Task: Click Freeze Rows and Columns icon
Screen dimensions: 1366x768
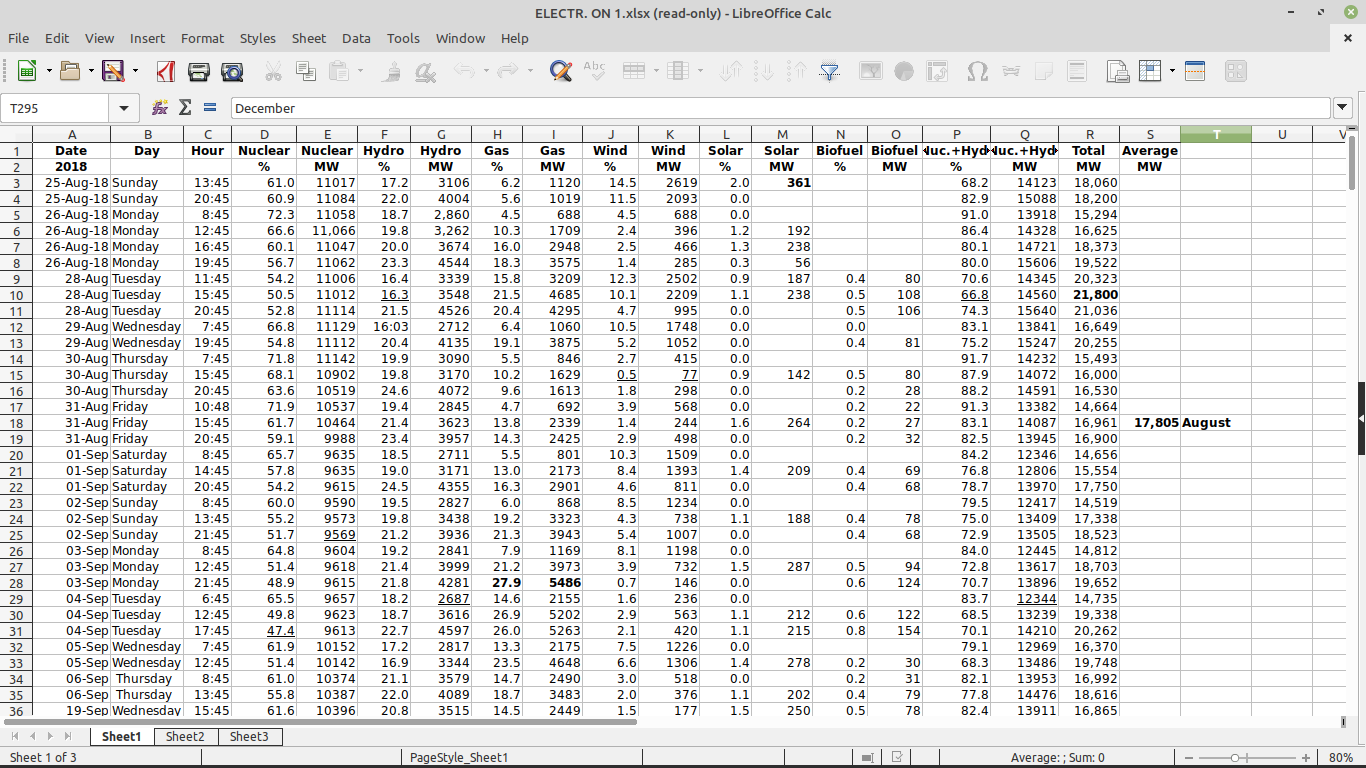Action: (x=1150, y=71)
